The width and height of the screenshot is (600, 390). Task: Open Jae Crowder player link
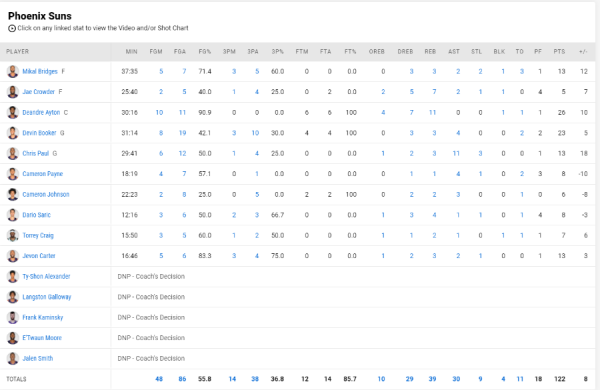coord(38,92)
